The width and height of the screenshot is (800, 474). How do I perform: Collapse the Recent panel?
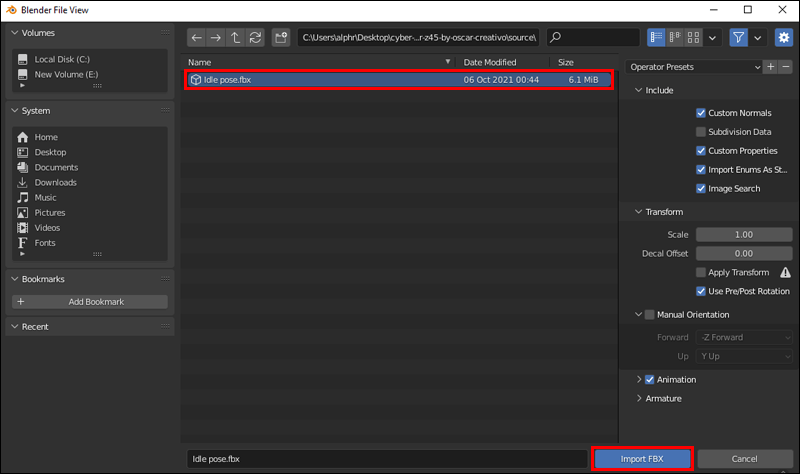[x=15, y=327]
